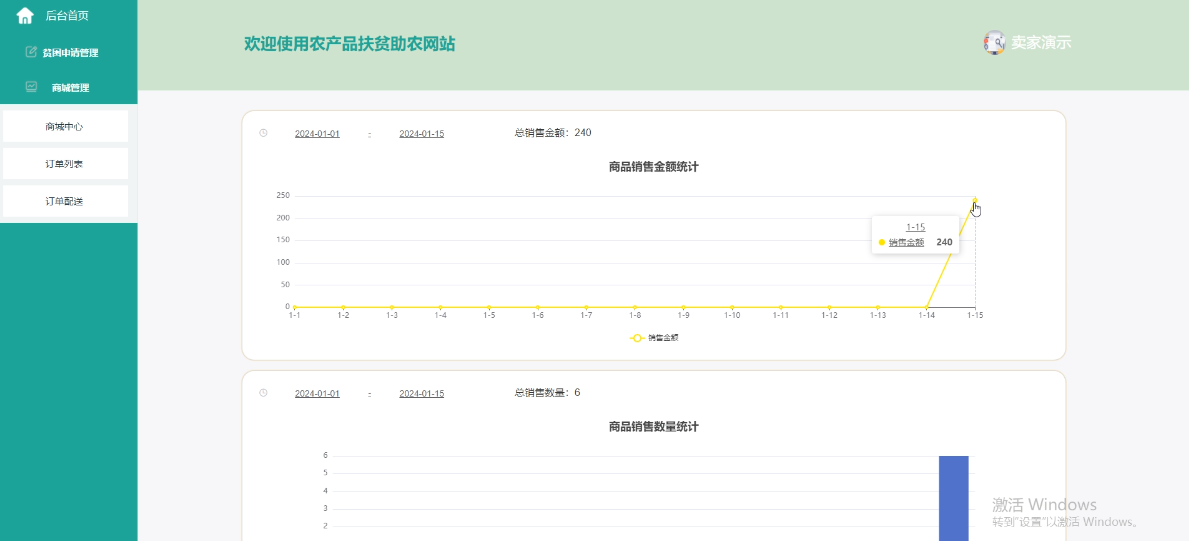Click the 1-1 data point on line chart
The width and height of the screenshot is (1189, 541).
(x=294, y=307)
